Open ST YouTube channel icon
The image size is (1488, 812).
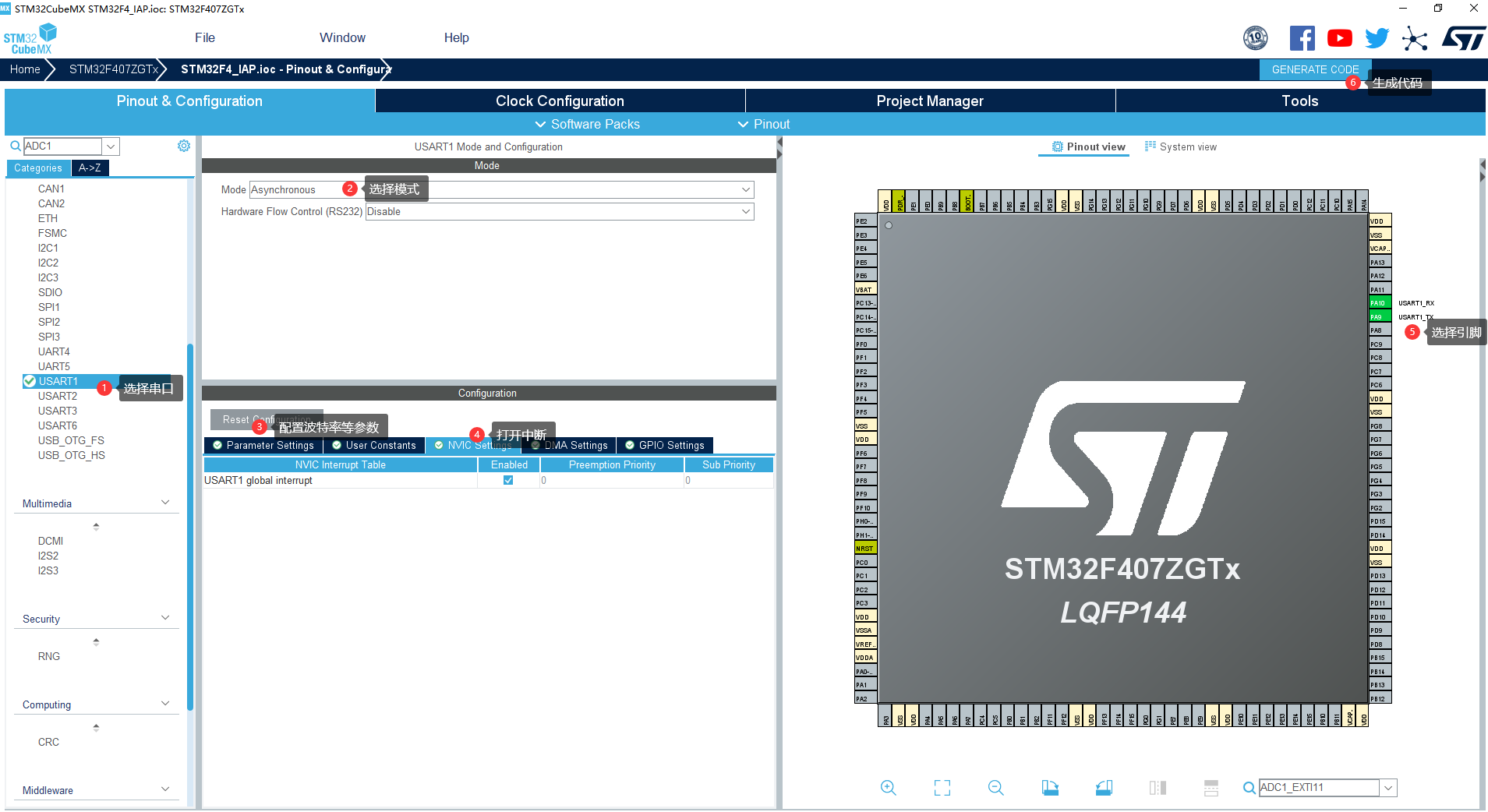pyautogui.click(x=1339, y=38)
